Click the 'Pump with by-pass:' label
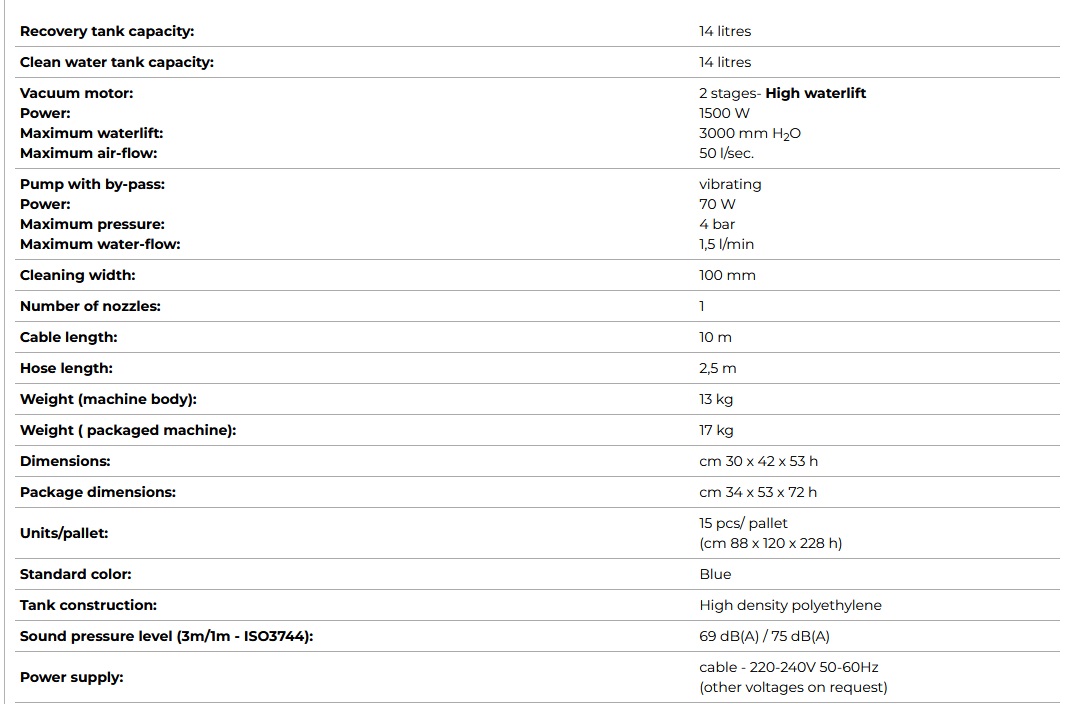 (x=92, y=184)
